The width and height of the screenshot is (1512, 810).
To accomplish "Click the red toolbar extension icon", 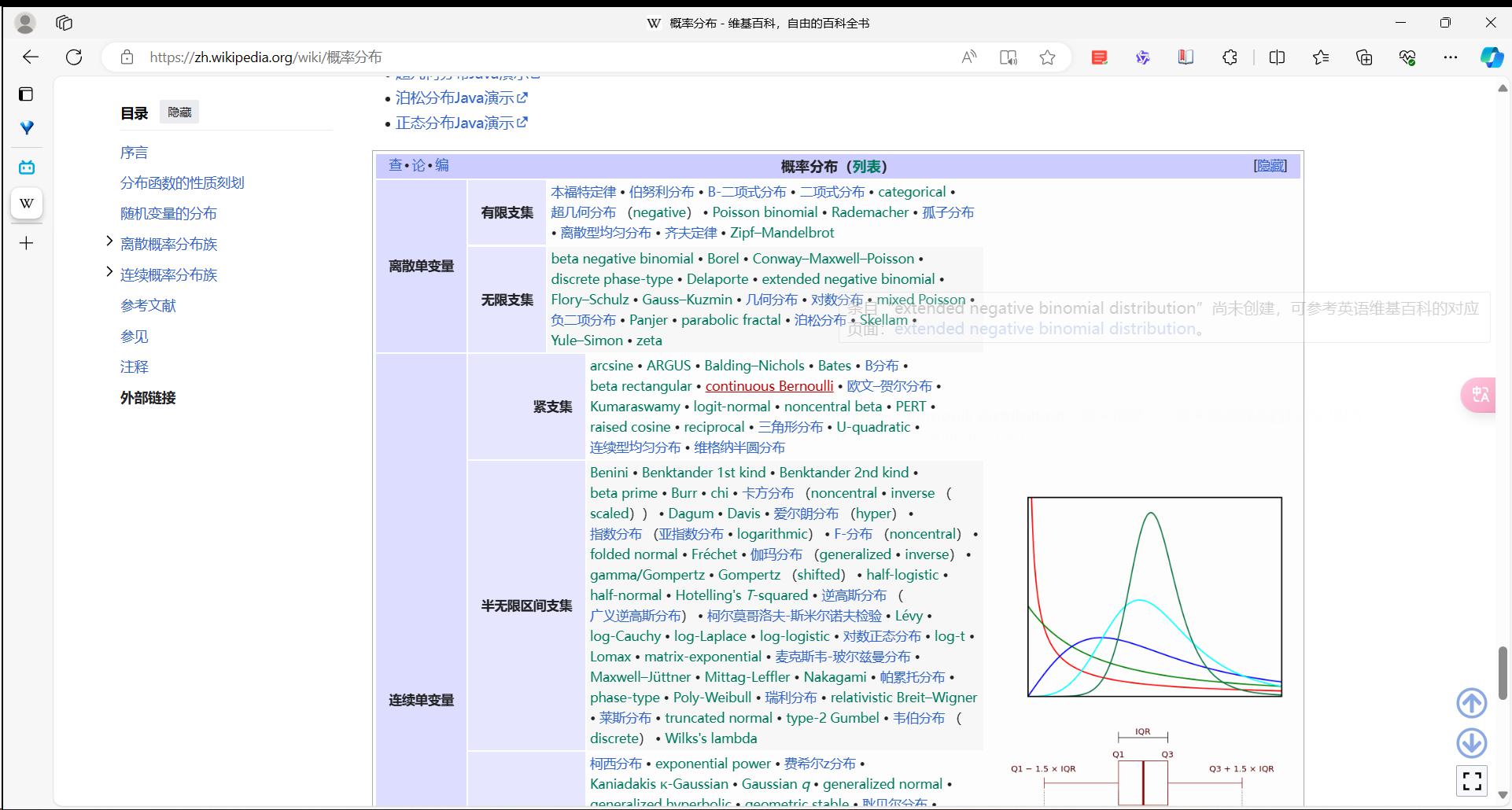I will pyautogui.click(x=1100, y=57).
